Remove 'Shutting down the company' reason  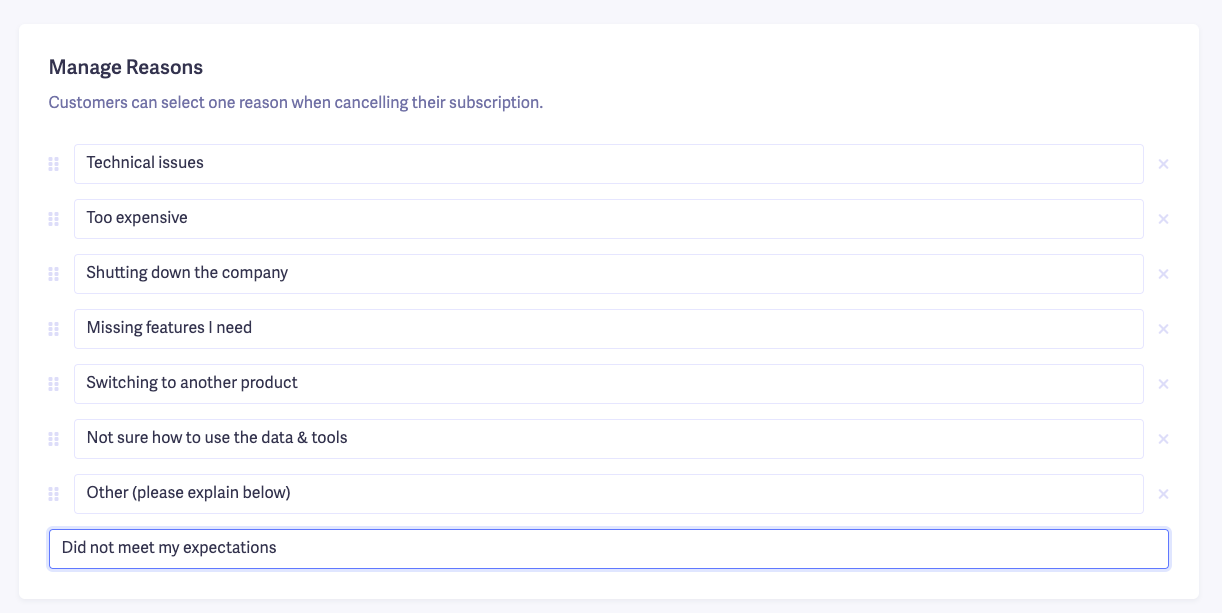coord(1163,274)
